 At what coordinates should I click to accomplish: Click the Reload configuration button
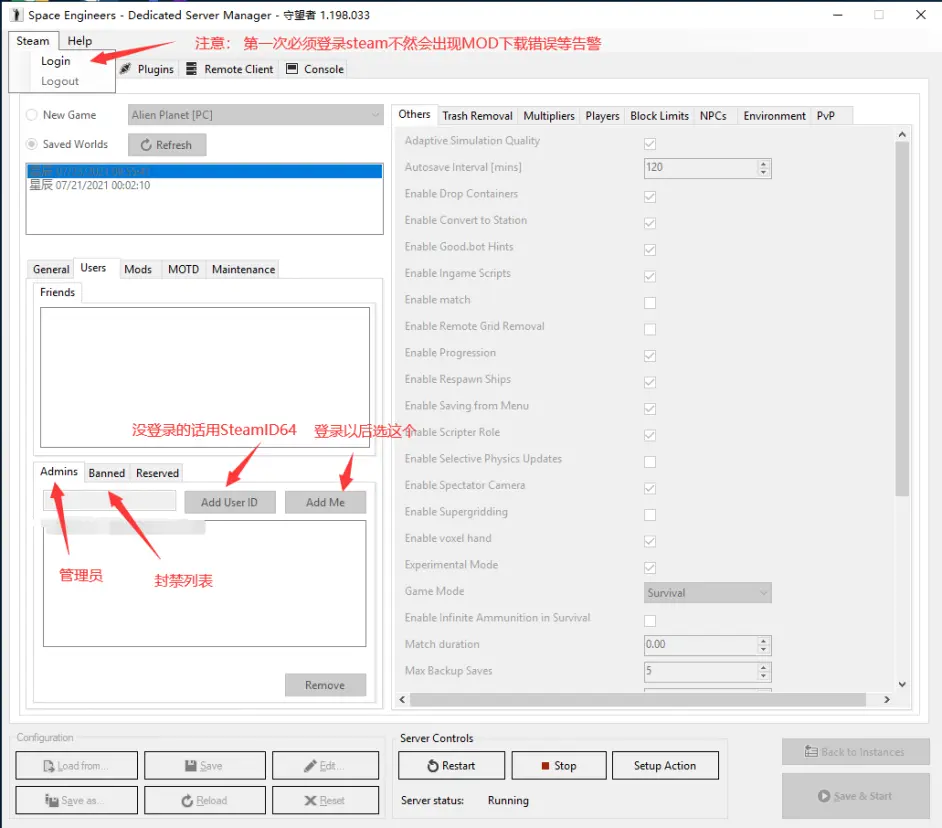point(204,800)
